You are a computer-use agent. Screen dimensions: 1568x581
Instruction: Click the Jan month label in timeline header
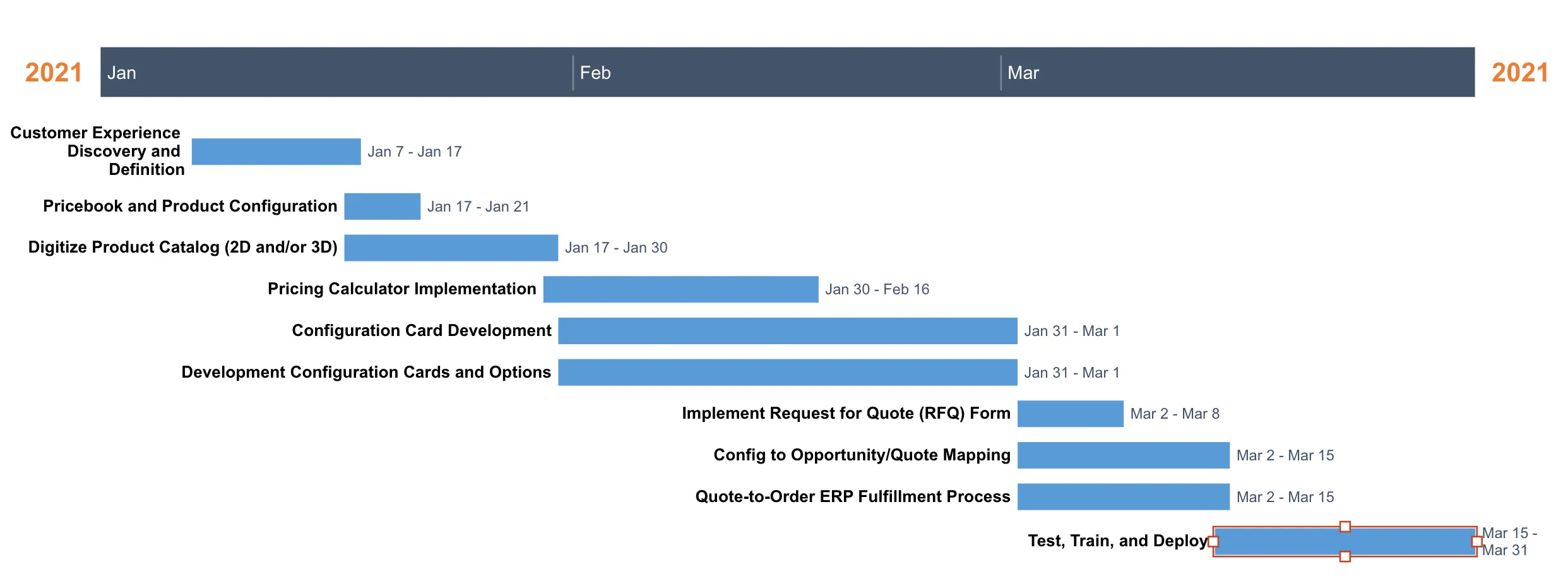(x=122, y=73)
